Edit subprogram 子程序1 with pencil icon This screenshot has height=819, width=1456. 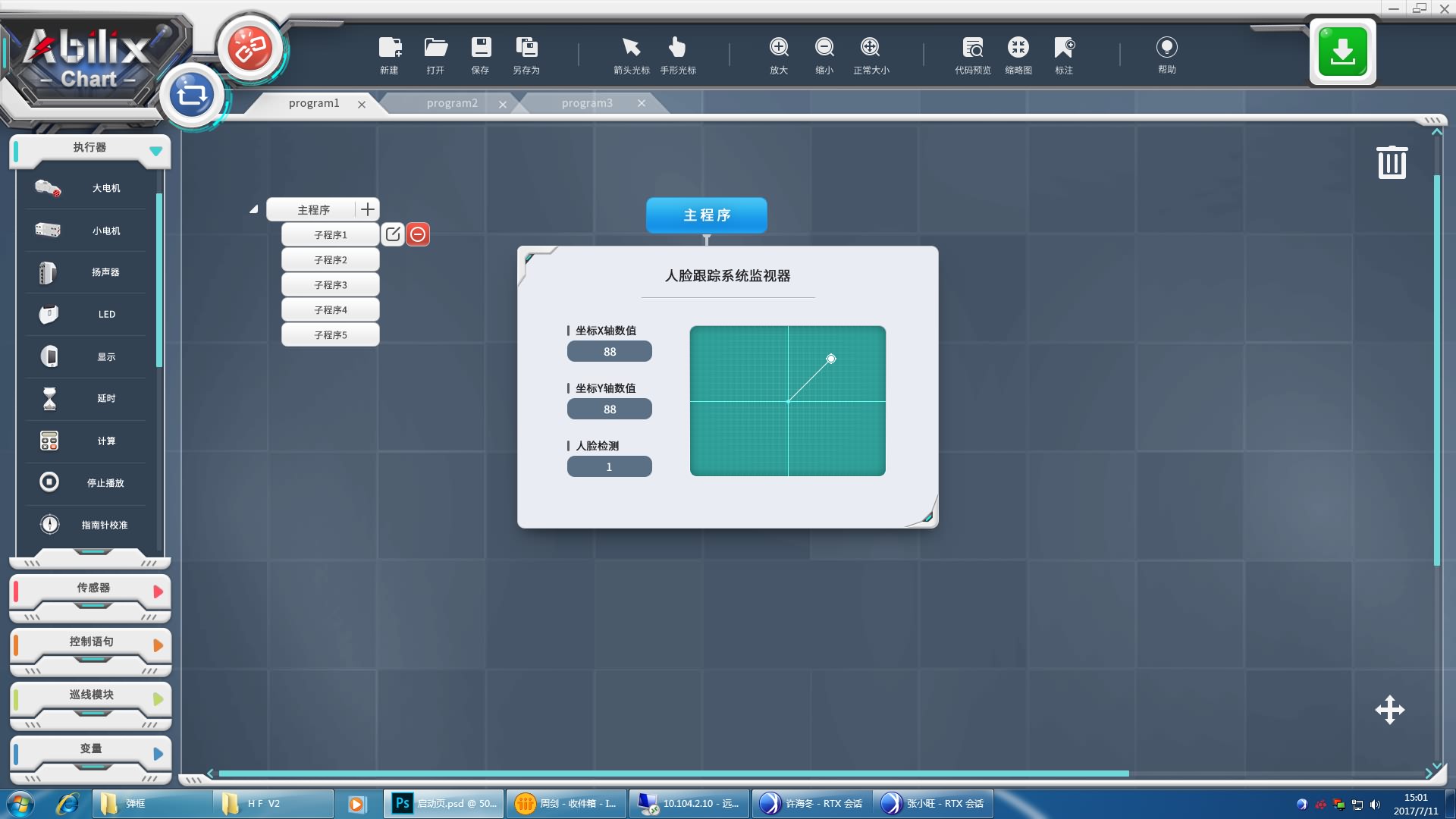click(x=393, y=234)
